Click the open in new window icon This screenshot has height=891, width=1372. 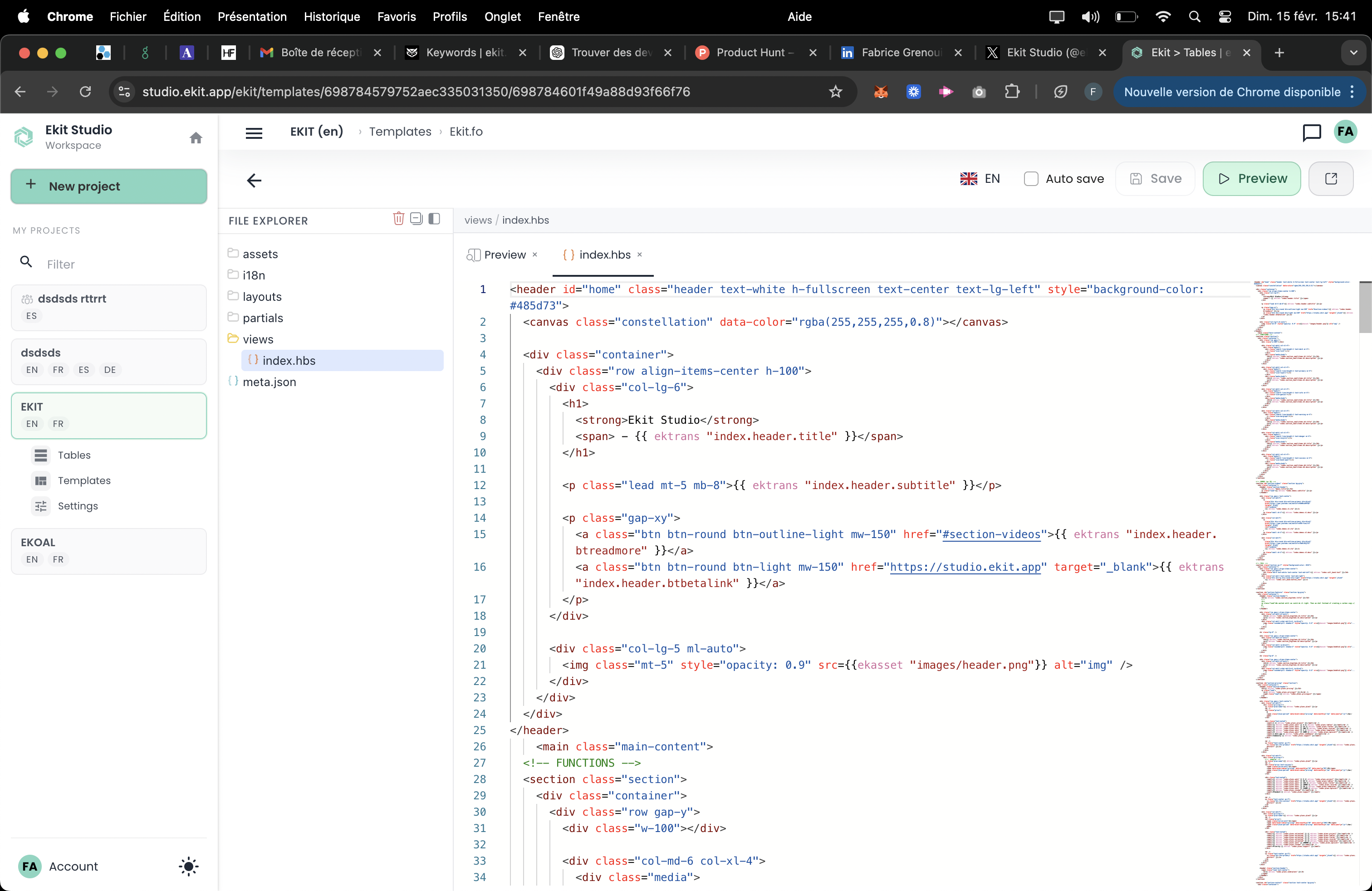1331,179
